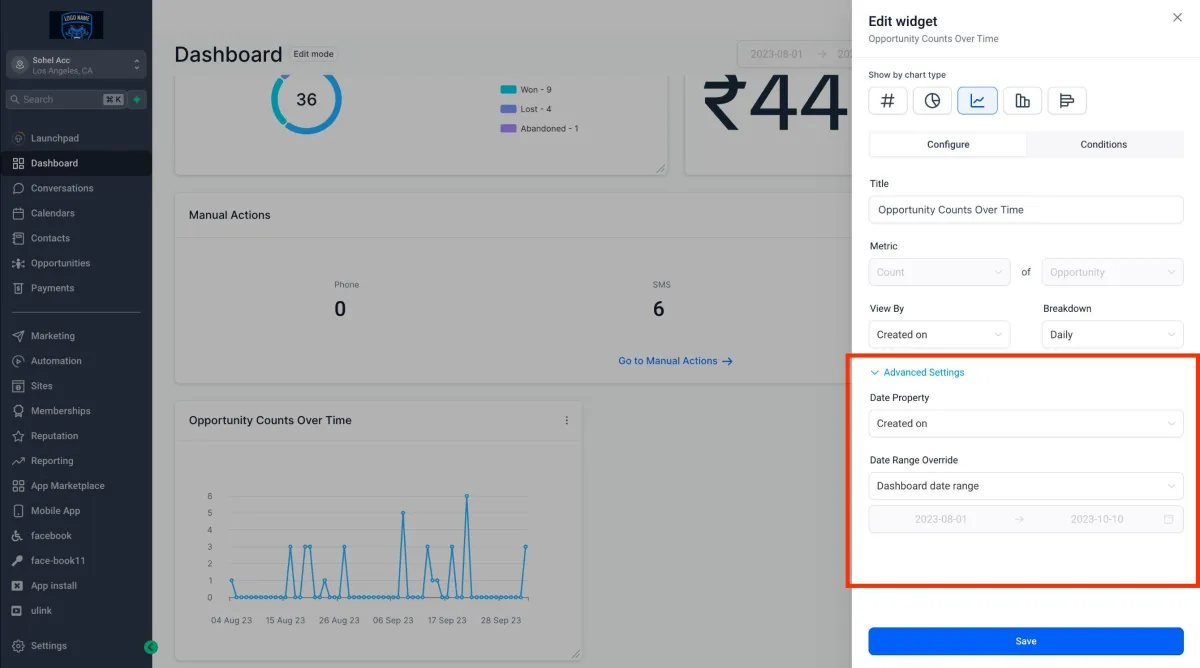
Task: Select the horizontal bar chart type icon
Action: point(1067,100)
